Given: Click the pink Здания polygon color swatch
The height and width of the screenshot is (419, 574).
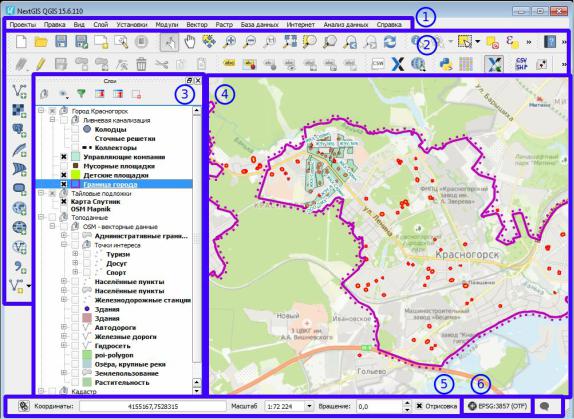Looking at the screenshot, I should click(87, 318).
